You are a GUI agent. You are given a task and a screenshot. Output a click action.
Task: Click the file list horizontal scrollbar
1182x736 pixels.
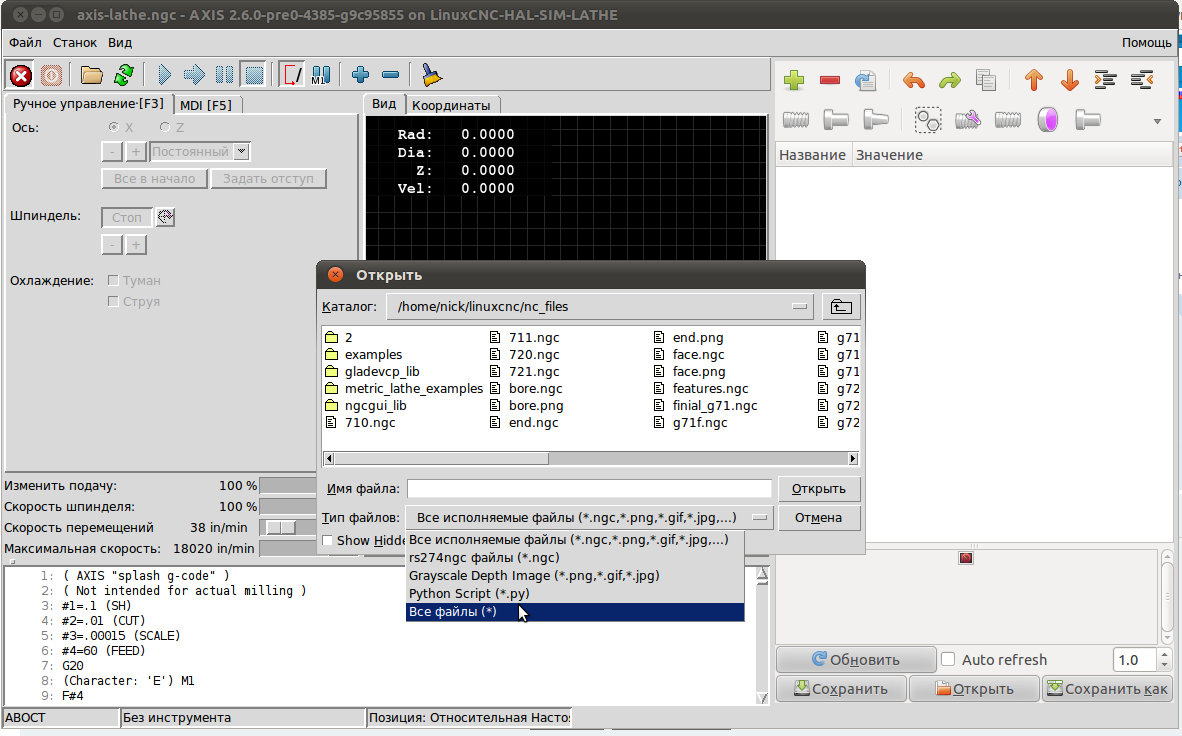tap(591, 458)
